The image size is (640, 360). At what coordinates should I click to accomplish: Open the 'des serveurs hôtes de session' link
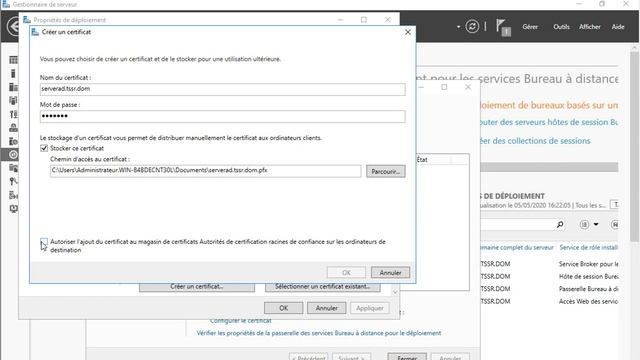coord(549,122)
